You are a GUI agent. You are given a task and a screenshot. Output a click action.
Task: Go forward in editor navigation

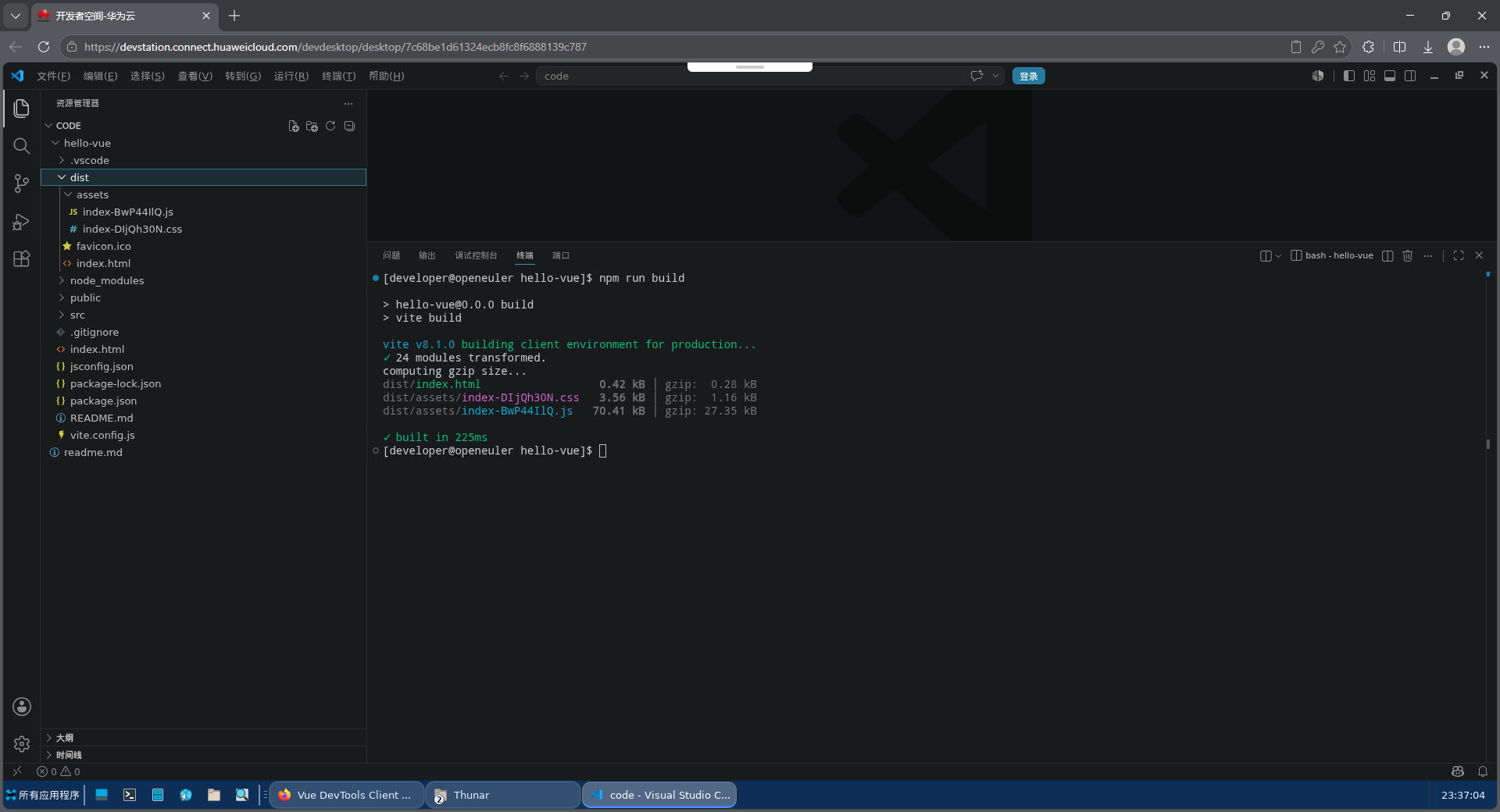(x=524, y=76)
